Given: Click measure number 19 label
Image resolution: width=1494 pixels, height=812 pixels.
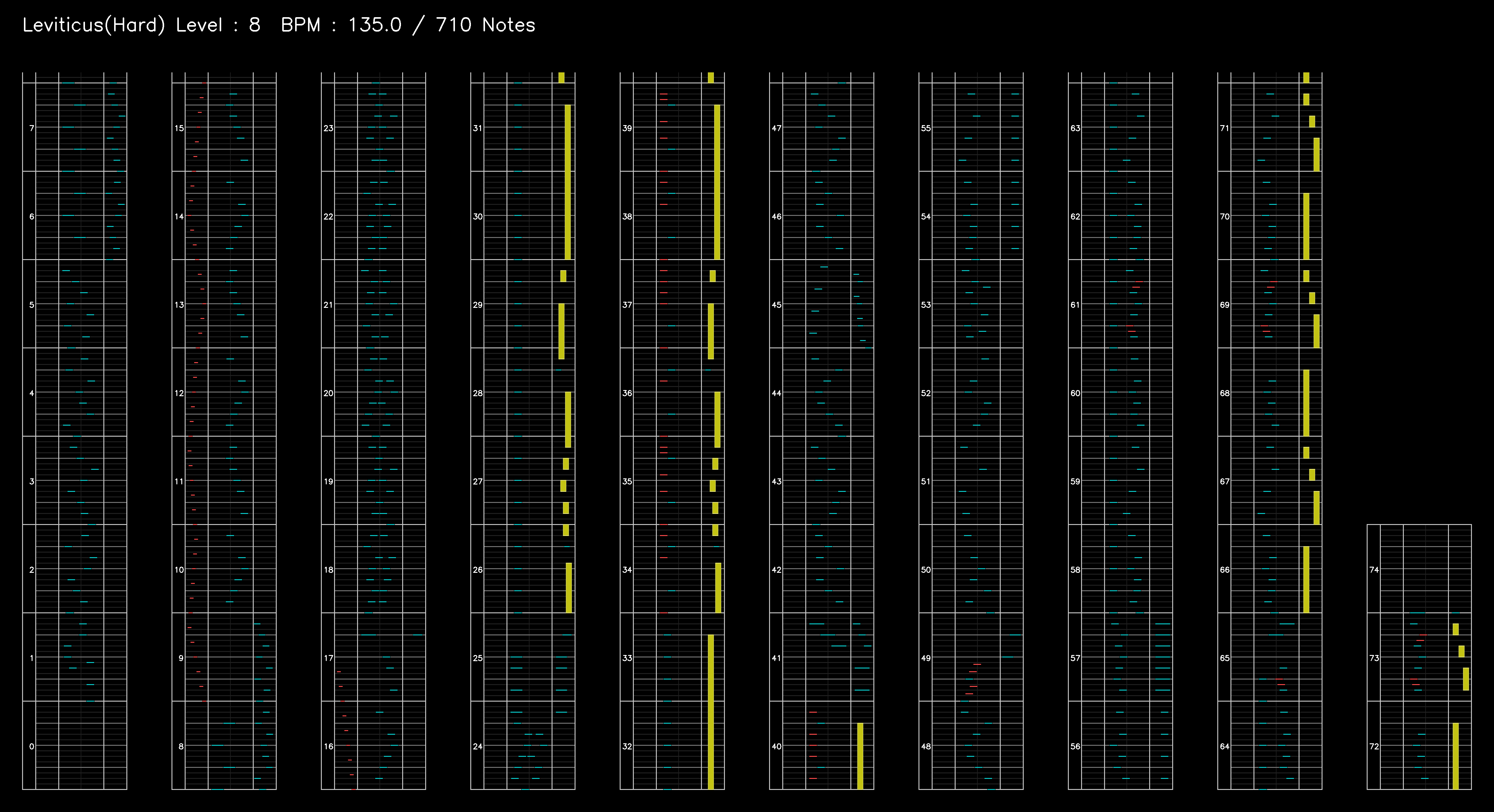Looking at the screenshot, I should (x=328, y=481).
